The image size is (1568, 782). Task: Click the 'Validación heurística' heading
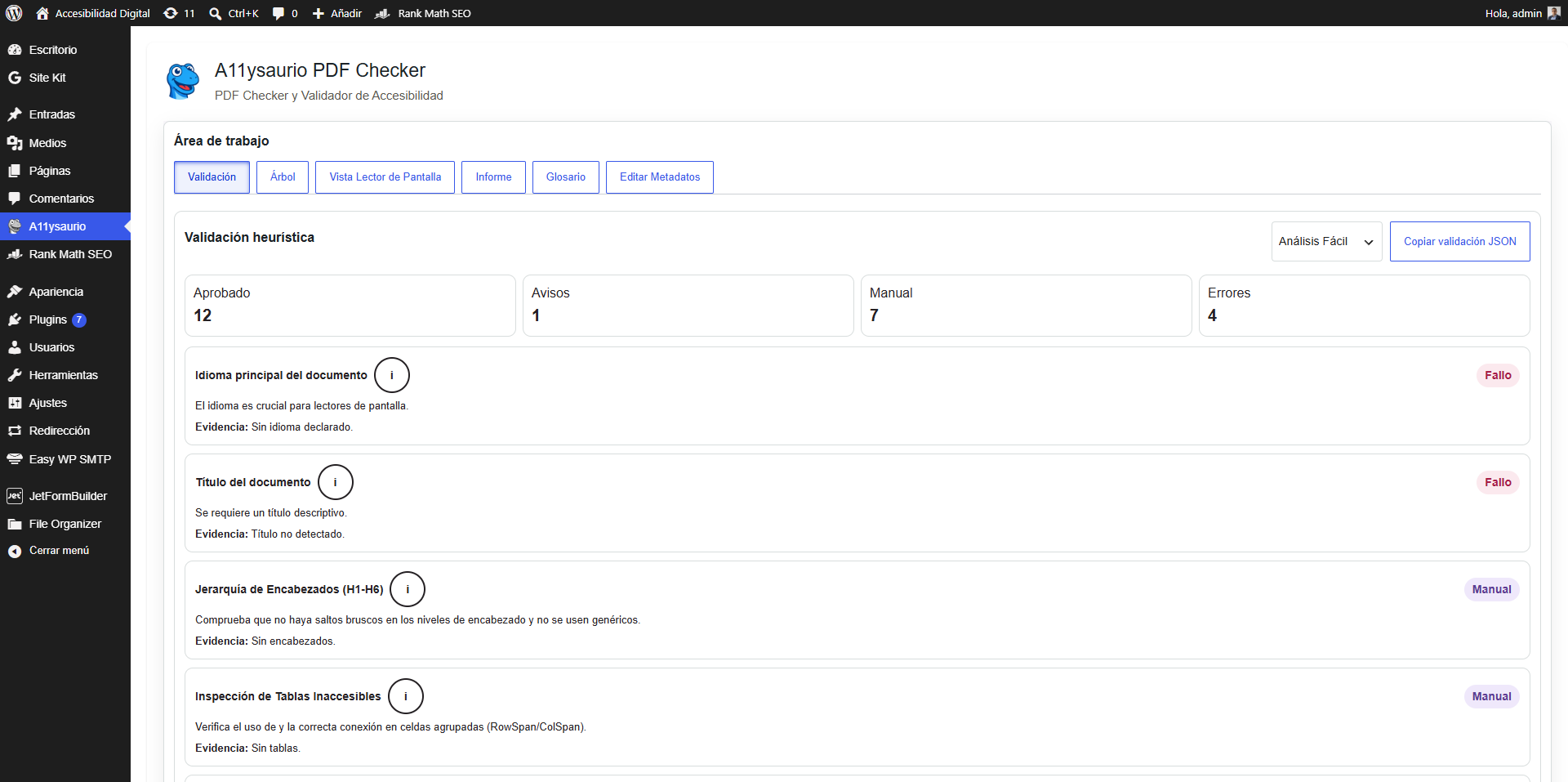[x=249, y=237]
